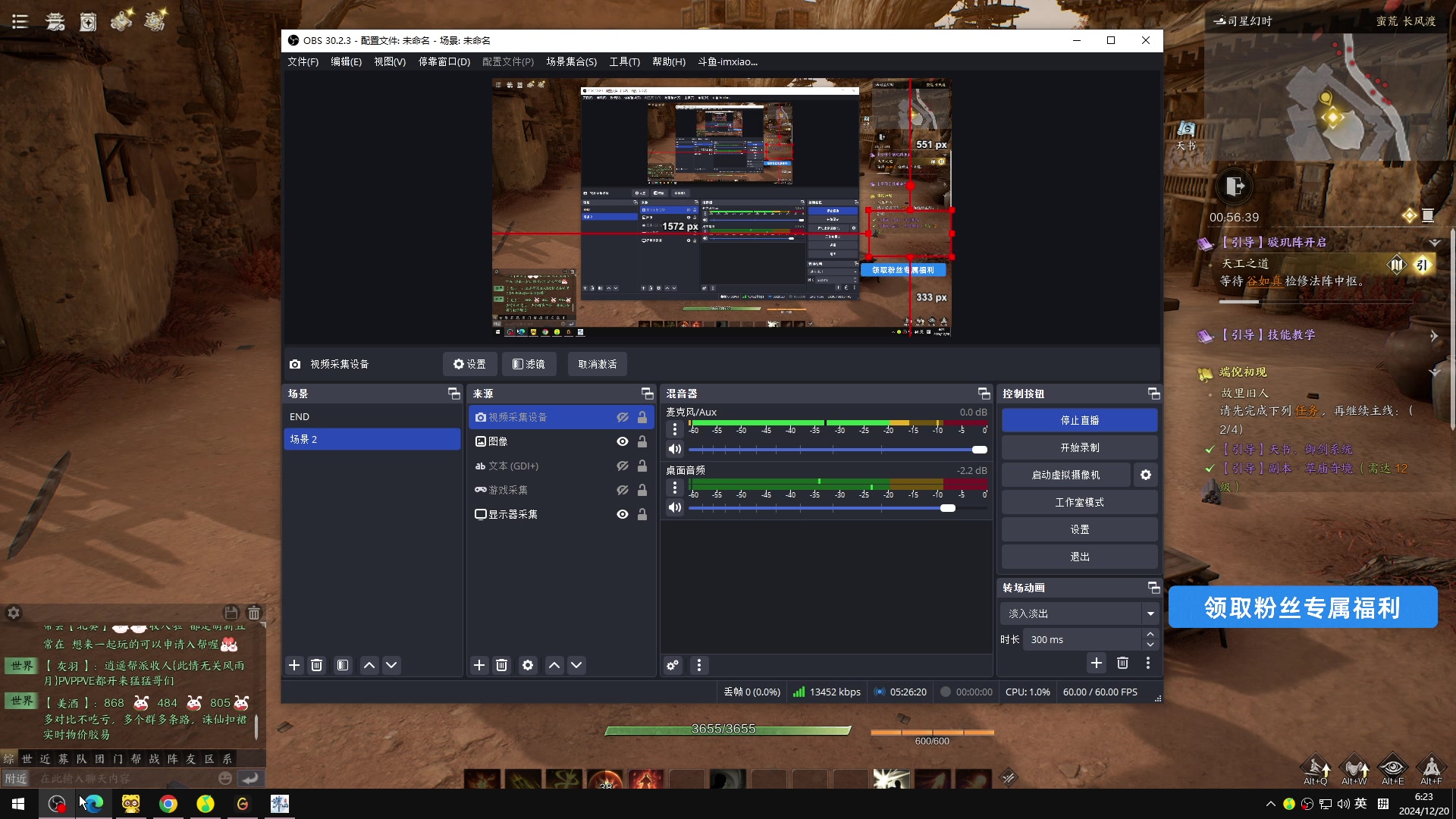Screen dimensions: 1456x819
Task: Expand the 淡入淡出 transition dropdown
Action: point(1150,613)
